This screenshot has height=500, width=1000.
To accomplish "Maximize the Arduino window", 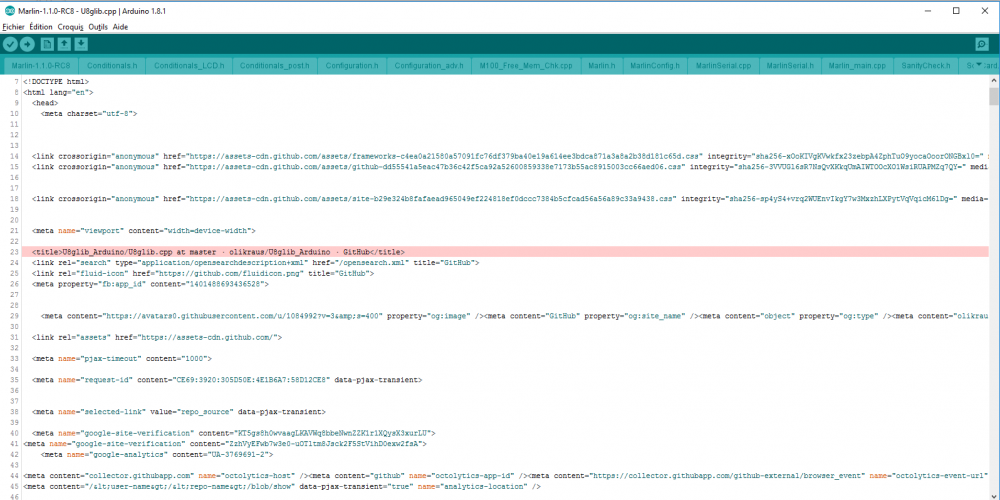I will pyautogui.click(x=956, y=10).
